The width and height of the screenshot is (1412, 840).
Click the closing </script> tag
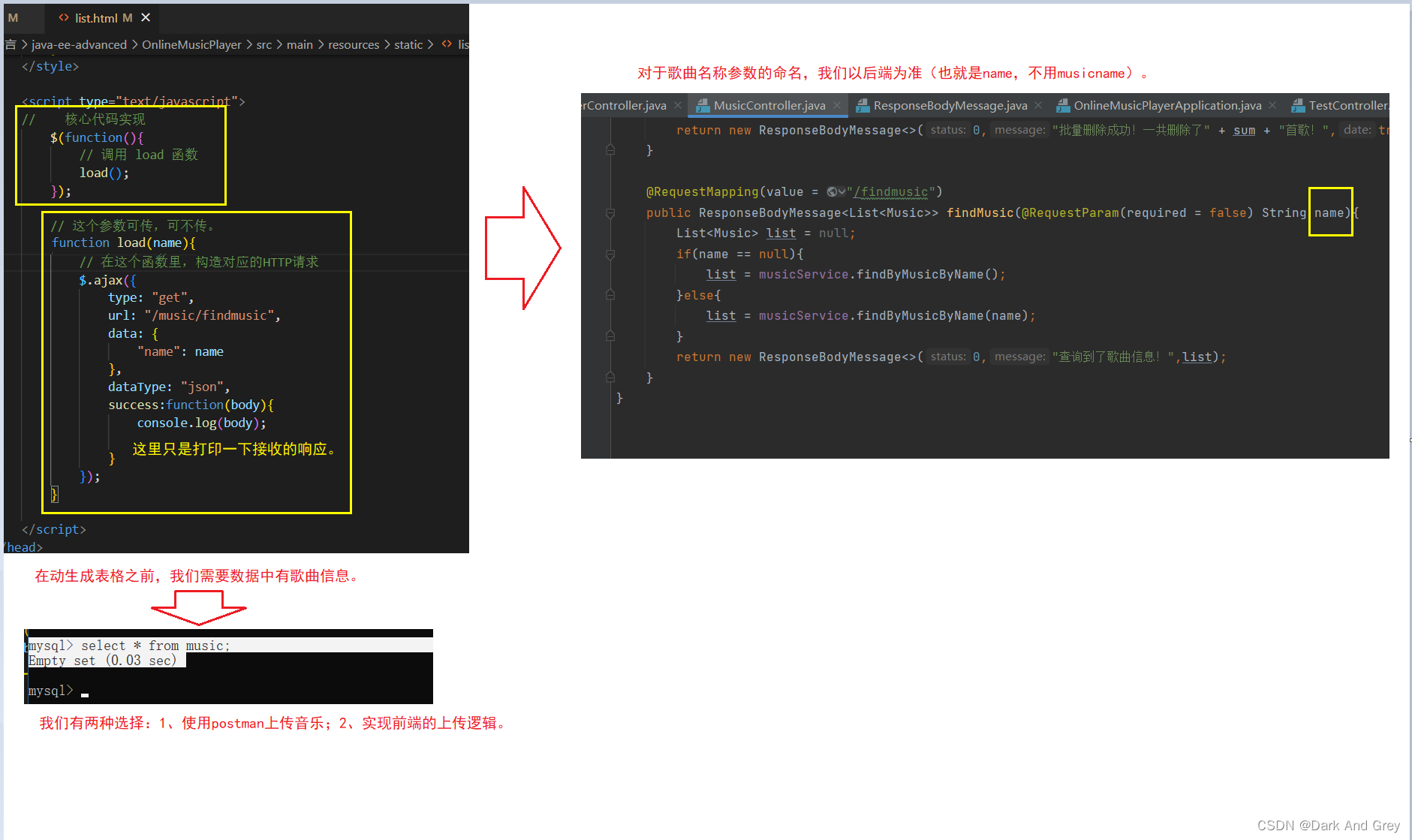(54, 530)
